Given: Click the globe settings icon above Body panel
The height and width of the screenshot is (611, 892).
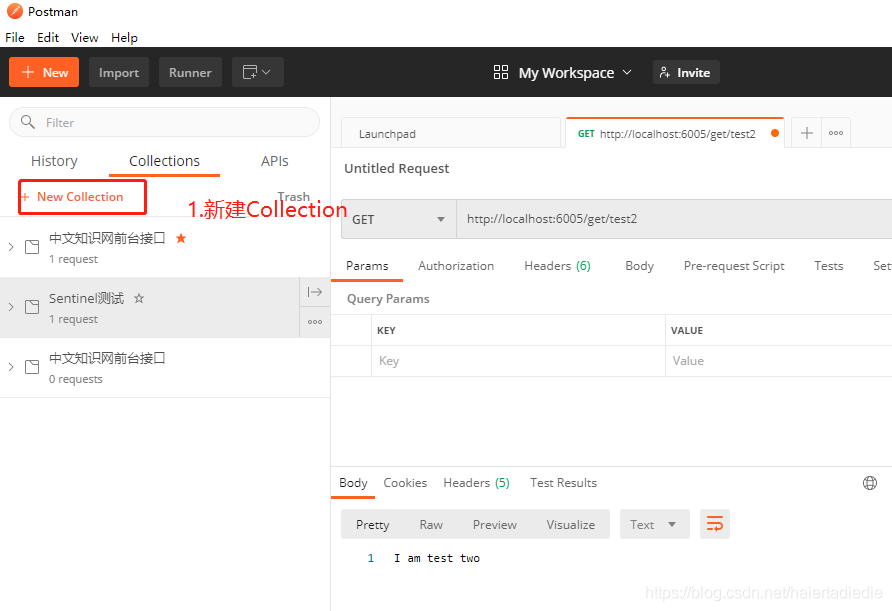Looking at the screenshot, I should click(869, 483).
